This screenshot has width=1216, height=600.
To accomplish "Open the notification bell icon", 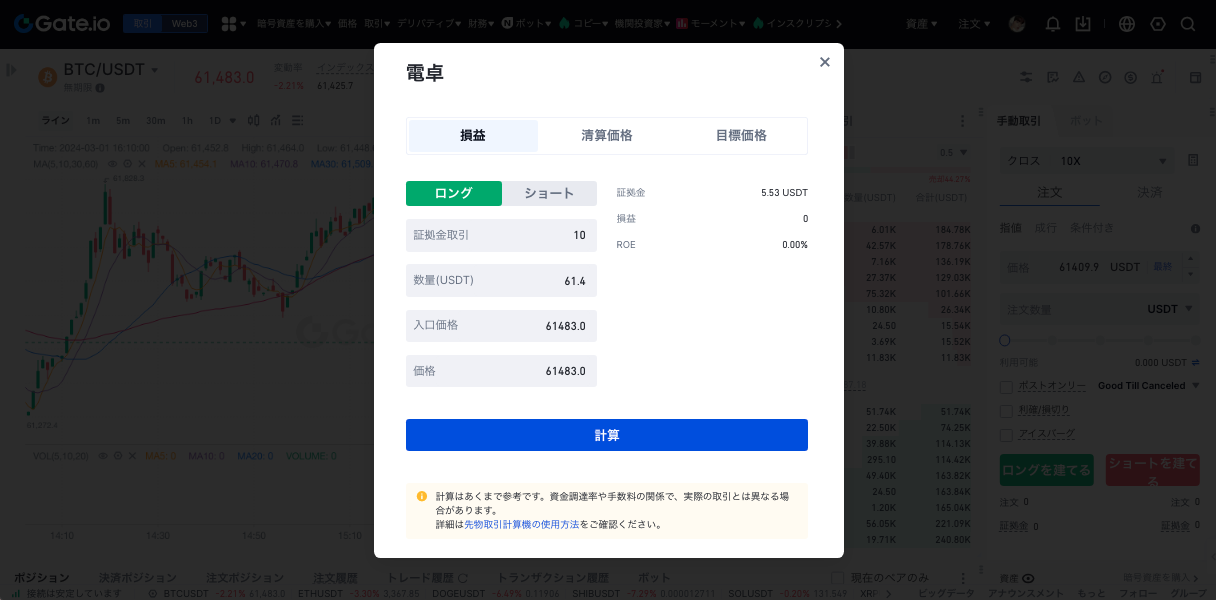I will pyautogui.click(x=1053, y=23).
